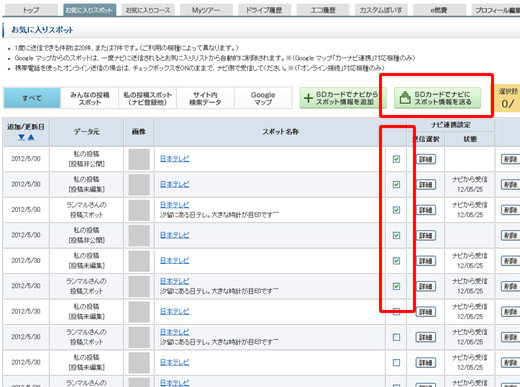Viewport: 520px width, 387px height.
Task: Click the 画像 column header
Action: pos(139,132)
